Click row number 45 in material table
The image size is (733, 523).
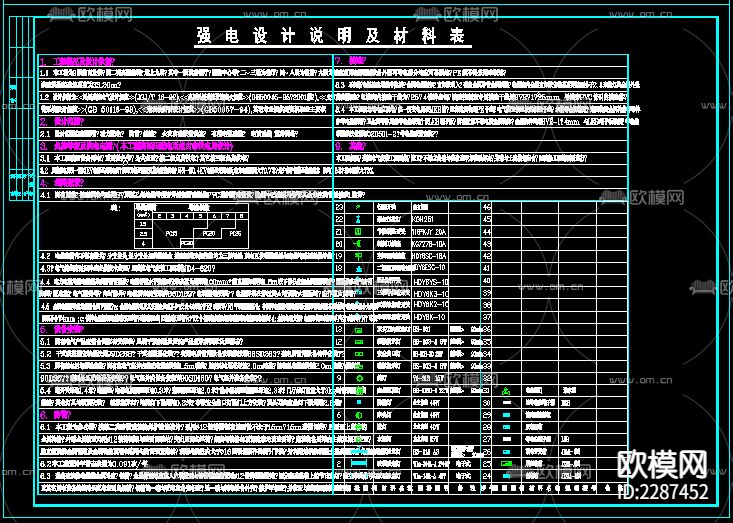point(487,219)
